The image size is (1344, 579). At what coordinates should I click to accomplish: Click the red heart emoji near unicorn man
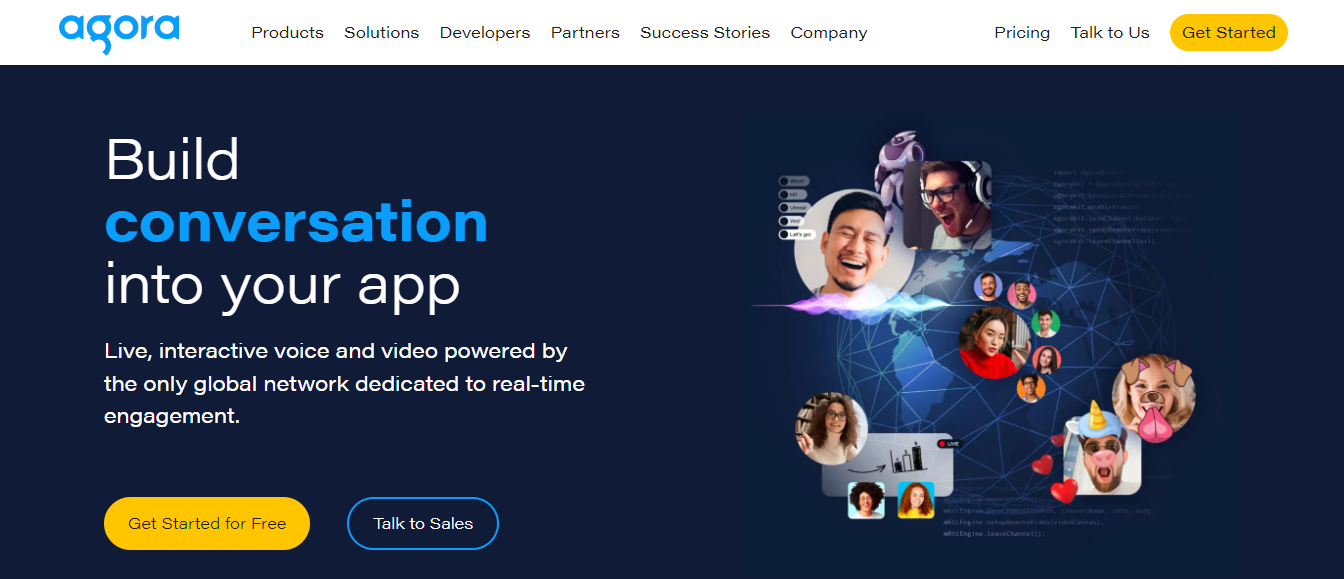1063,489
